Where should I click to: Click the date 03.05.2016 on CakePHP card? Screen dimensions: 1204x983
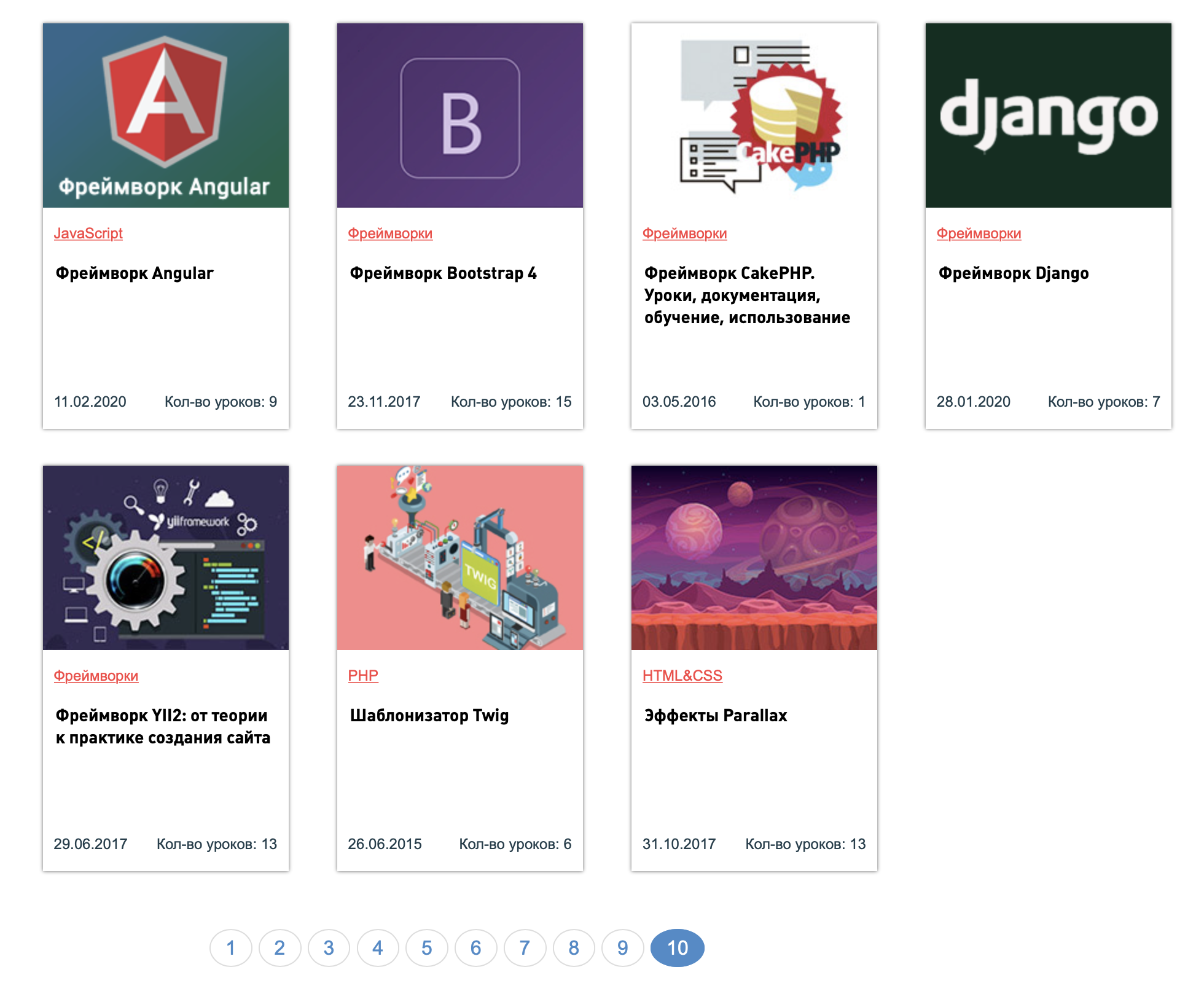coord(679,402)
